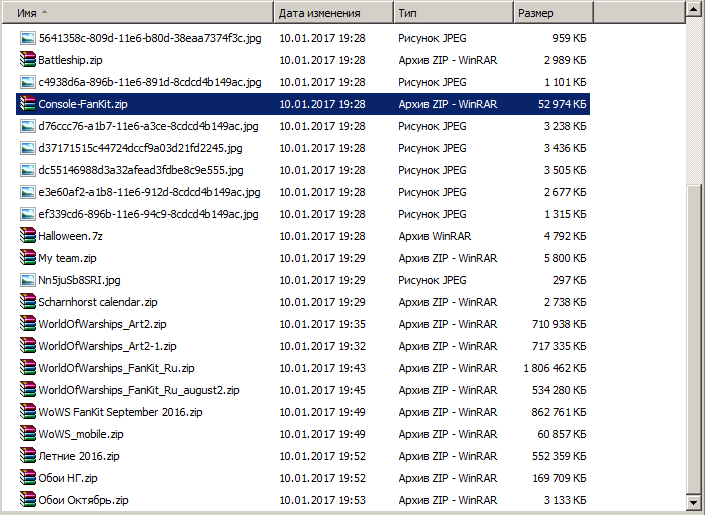Click the WinRAR icon of Console-FanKit.zip
Viewport: 705px width, 515px height.
pyautogui.click(x=27, y=104)
